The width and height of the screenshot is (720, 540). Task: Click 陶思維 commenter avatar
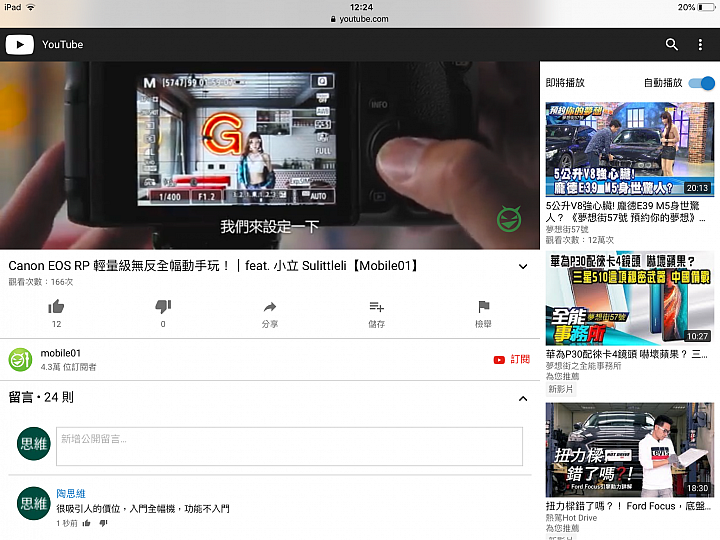[x=34, y=503]
